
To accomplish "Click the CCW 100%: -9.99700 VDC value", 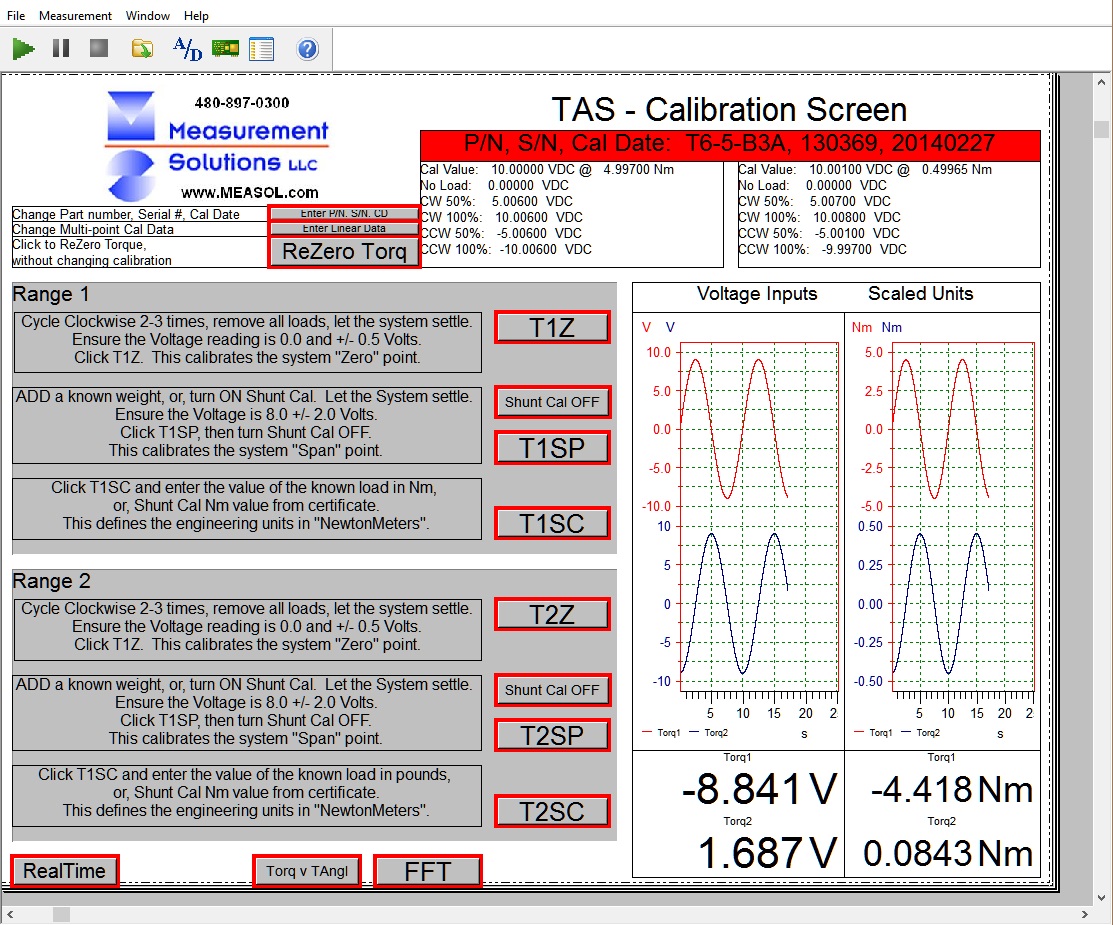I will [823, 249].
